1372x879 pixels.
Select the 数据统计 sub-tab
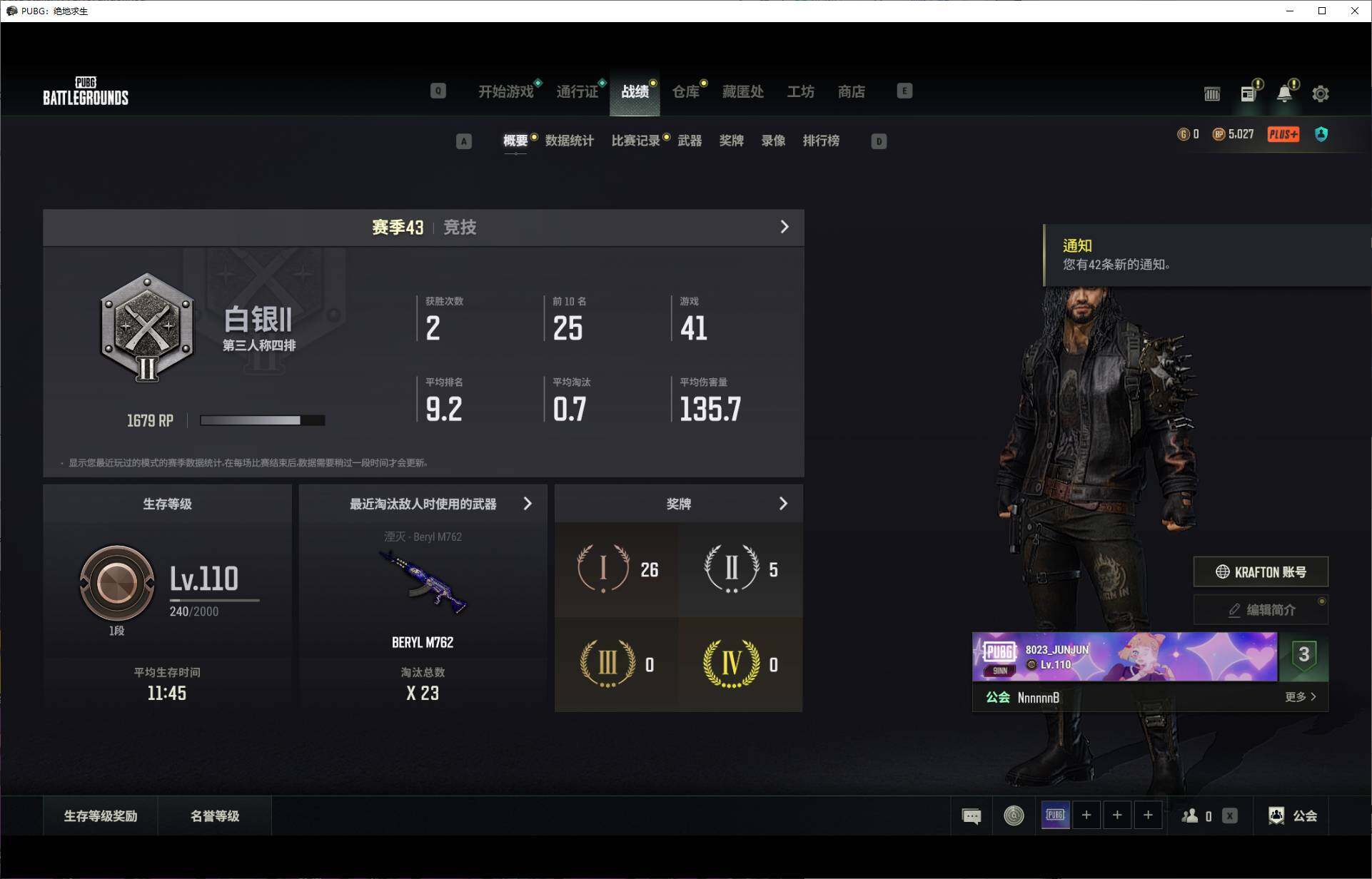click(x=569, y=141)
